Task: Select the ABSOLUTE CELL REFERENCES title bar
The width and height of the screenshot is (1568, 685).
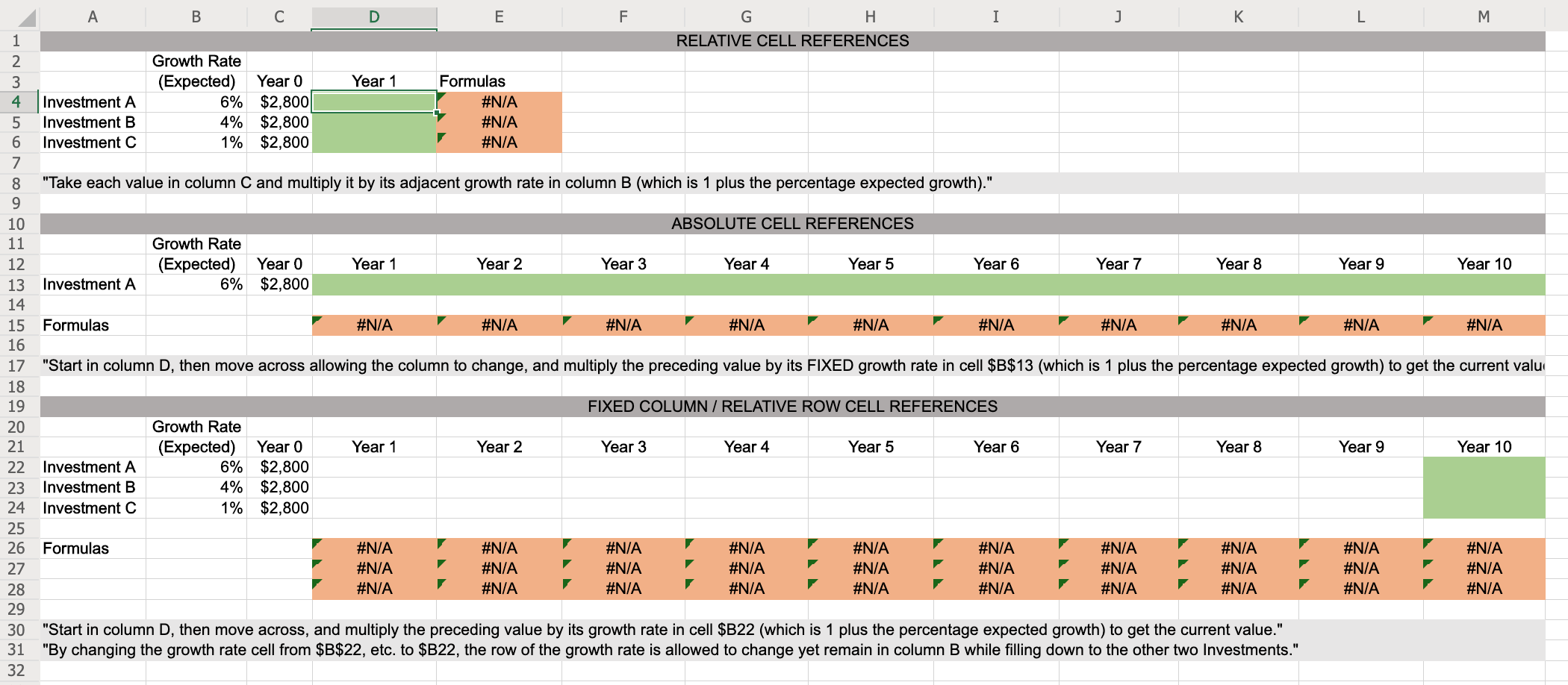Action: pyautogui.click(x=792, y=224)
